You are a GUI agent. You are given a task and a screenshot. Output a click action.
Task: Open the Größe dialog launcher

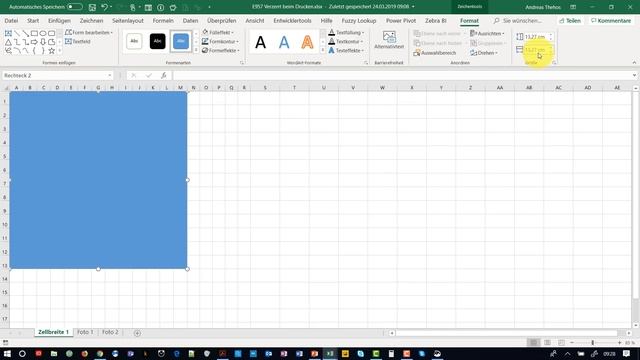554,63
